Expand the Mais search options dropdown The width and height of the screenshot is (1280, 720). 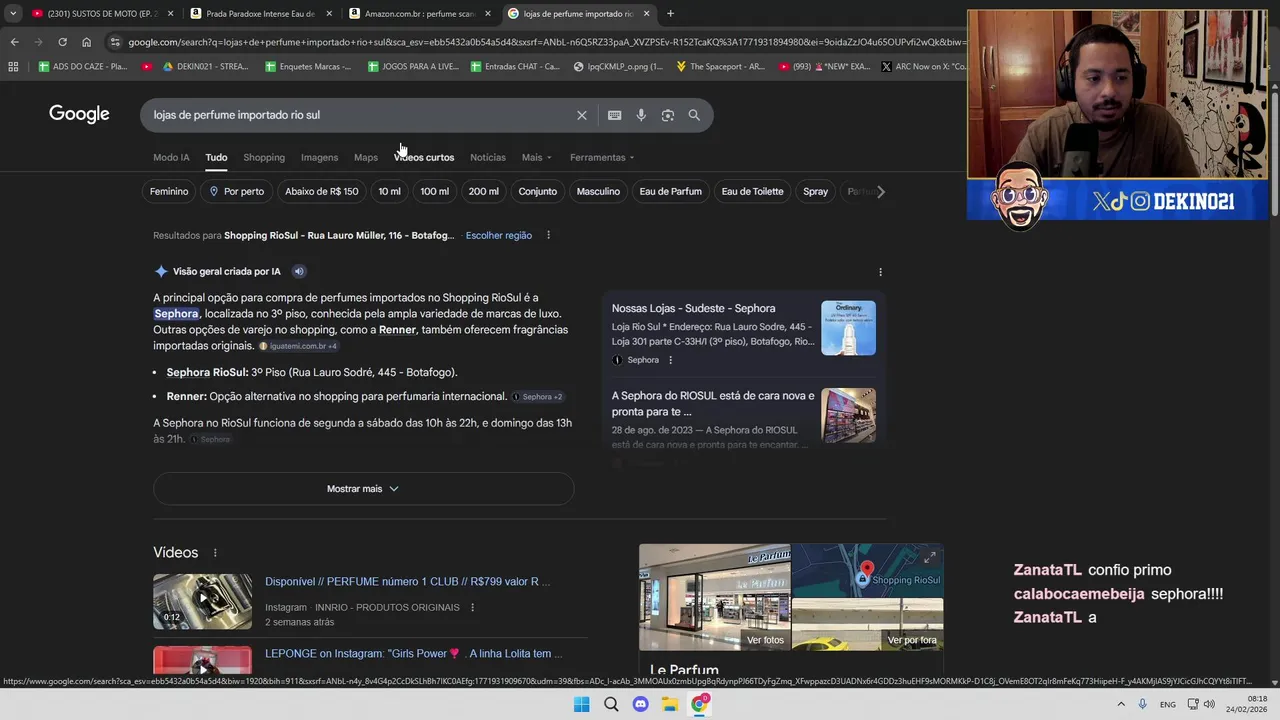click(x=536, y=157)
